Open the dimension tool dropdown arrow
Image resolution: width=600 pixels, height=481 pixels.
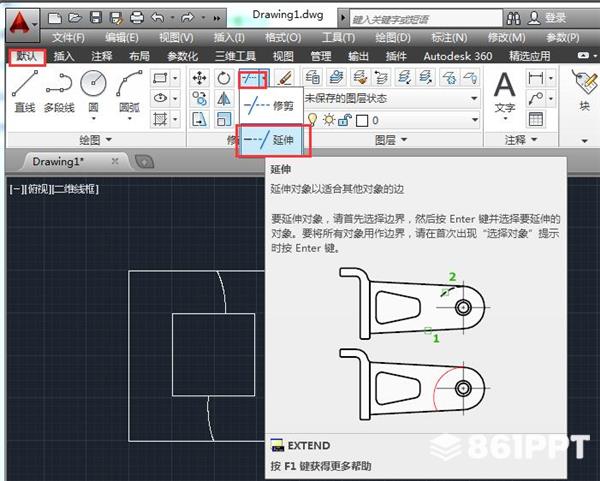[551, 78]
